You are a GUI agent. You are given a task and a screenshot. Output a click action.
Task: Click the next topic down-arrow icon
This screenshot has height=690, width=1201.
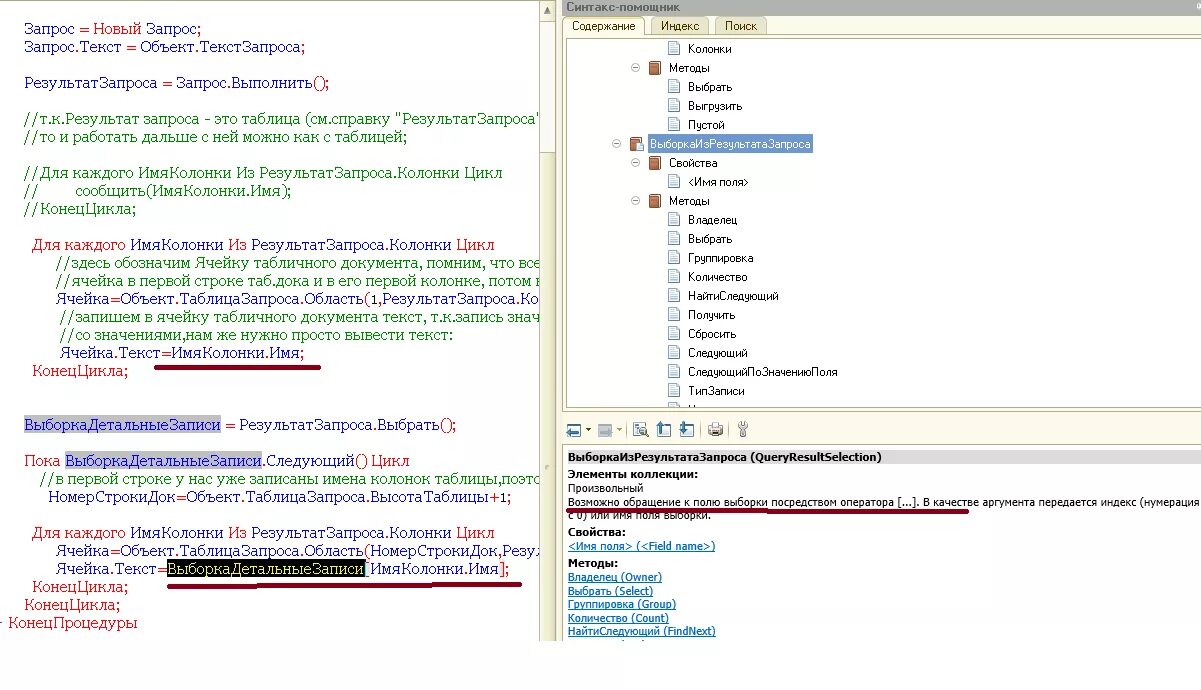click(686, 430)
